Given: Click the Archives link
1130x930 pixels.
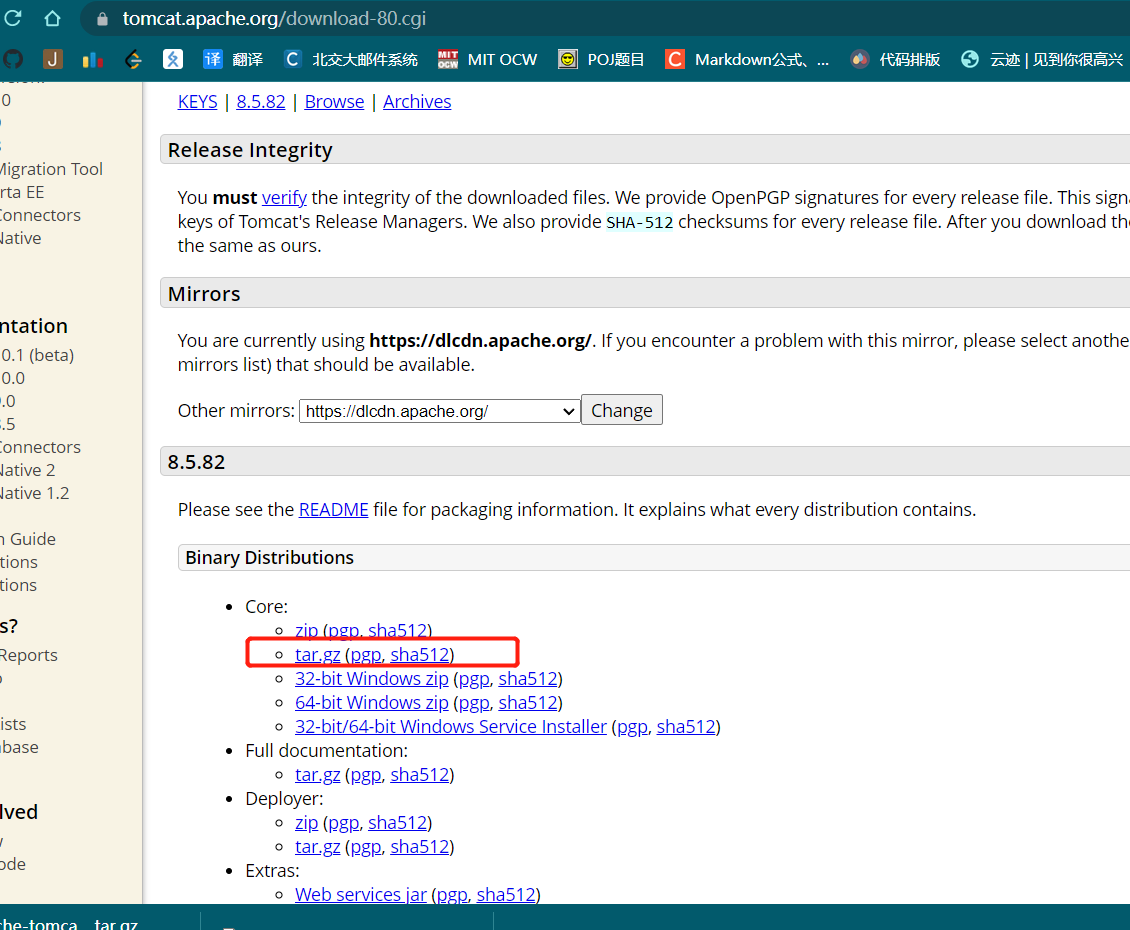Looking at the screenshot, I should click(417, 102).
